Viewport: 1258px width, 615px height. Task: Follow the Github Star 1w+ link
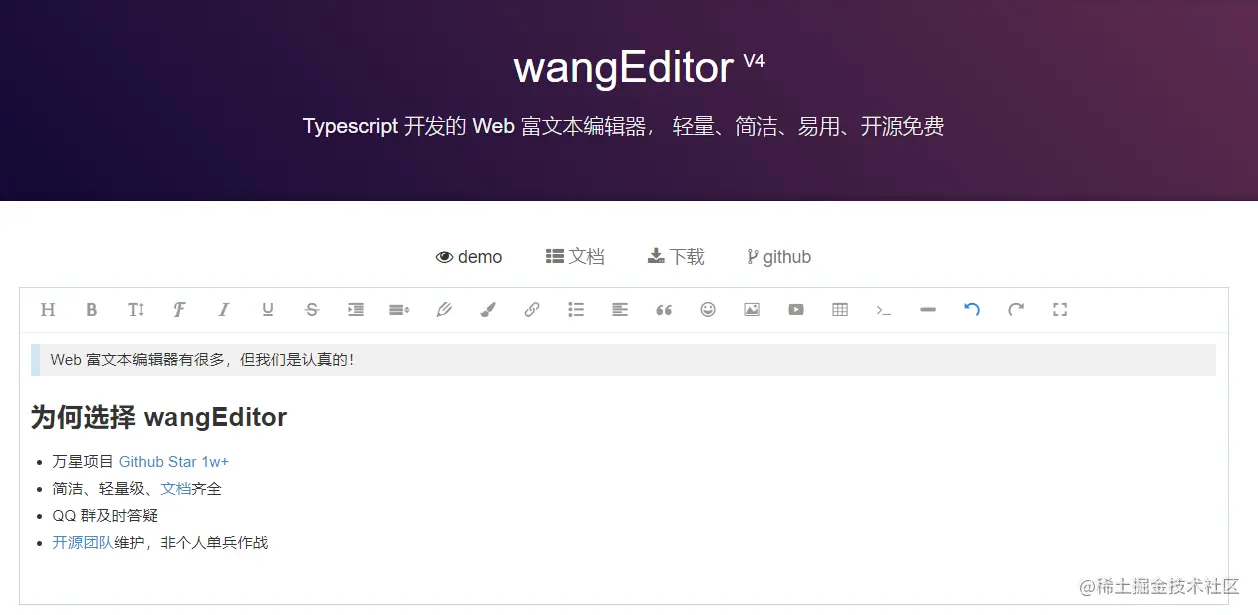click(174, 462)
